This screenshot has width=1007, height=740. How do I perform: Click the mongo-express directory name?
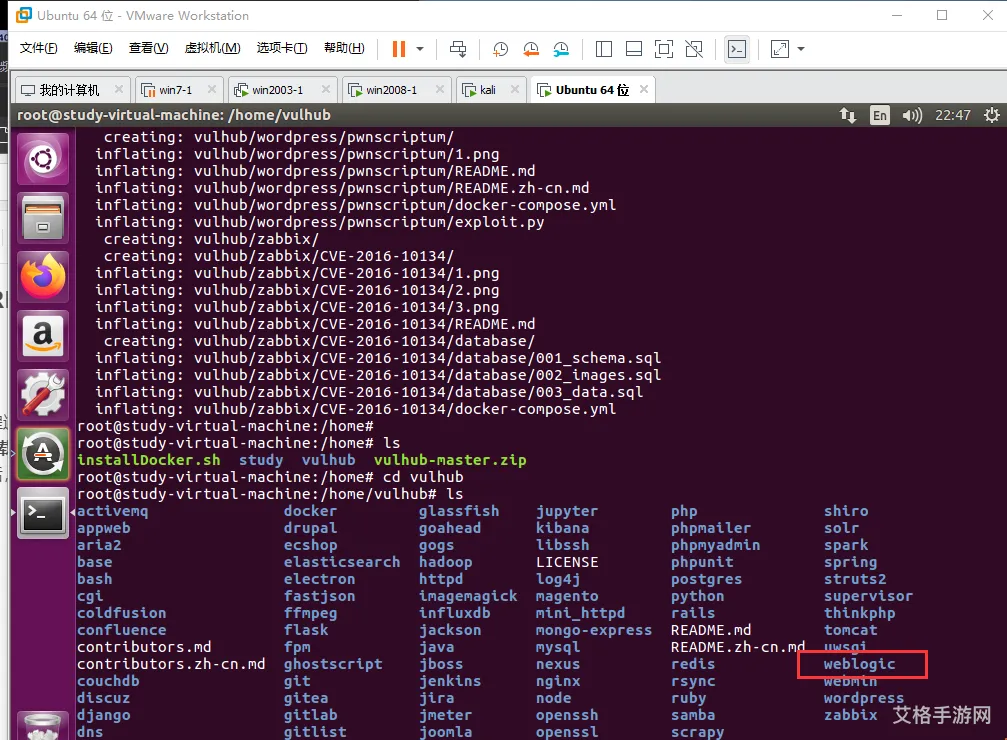[594, 630]
